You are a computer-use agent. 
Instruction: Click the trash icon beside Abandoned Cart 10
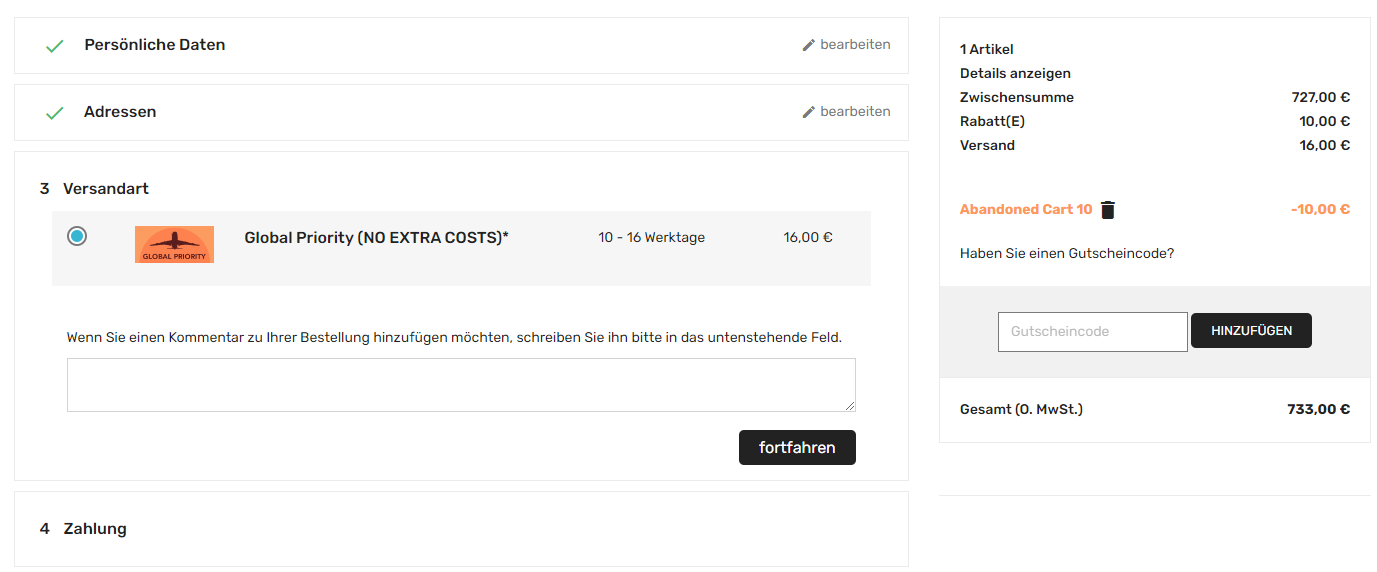[x=1108, y=210]
